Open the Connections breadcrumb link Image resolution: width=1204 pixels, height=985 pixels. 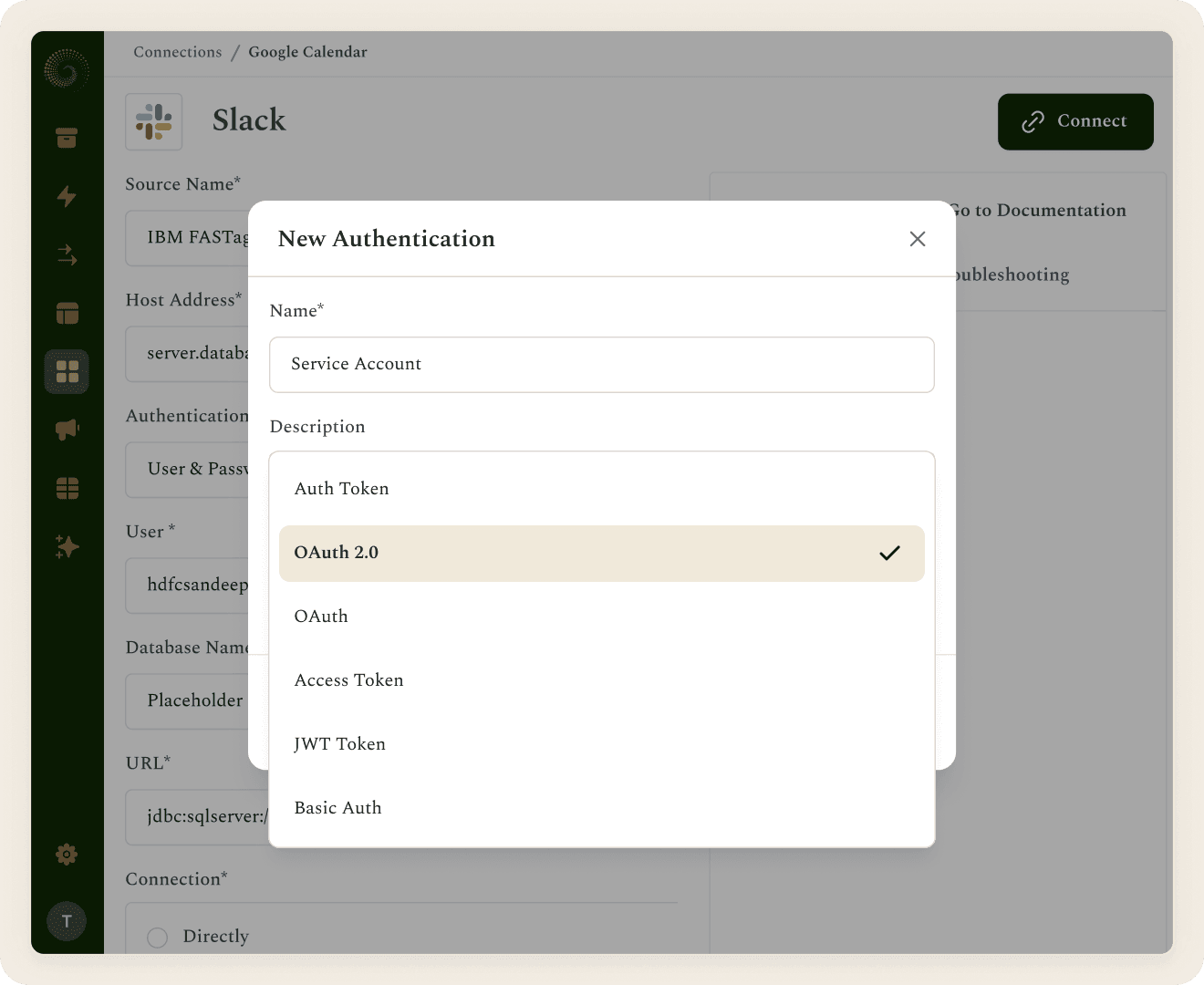(x=178, y=52)
